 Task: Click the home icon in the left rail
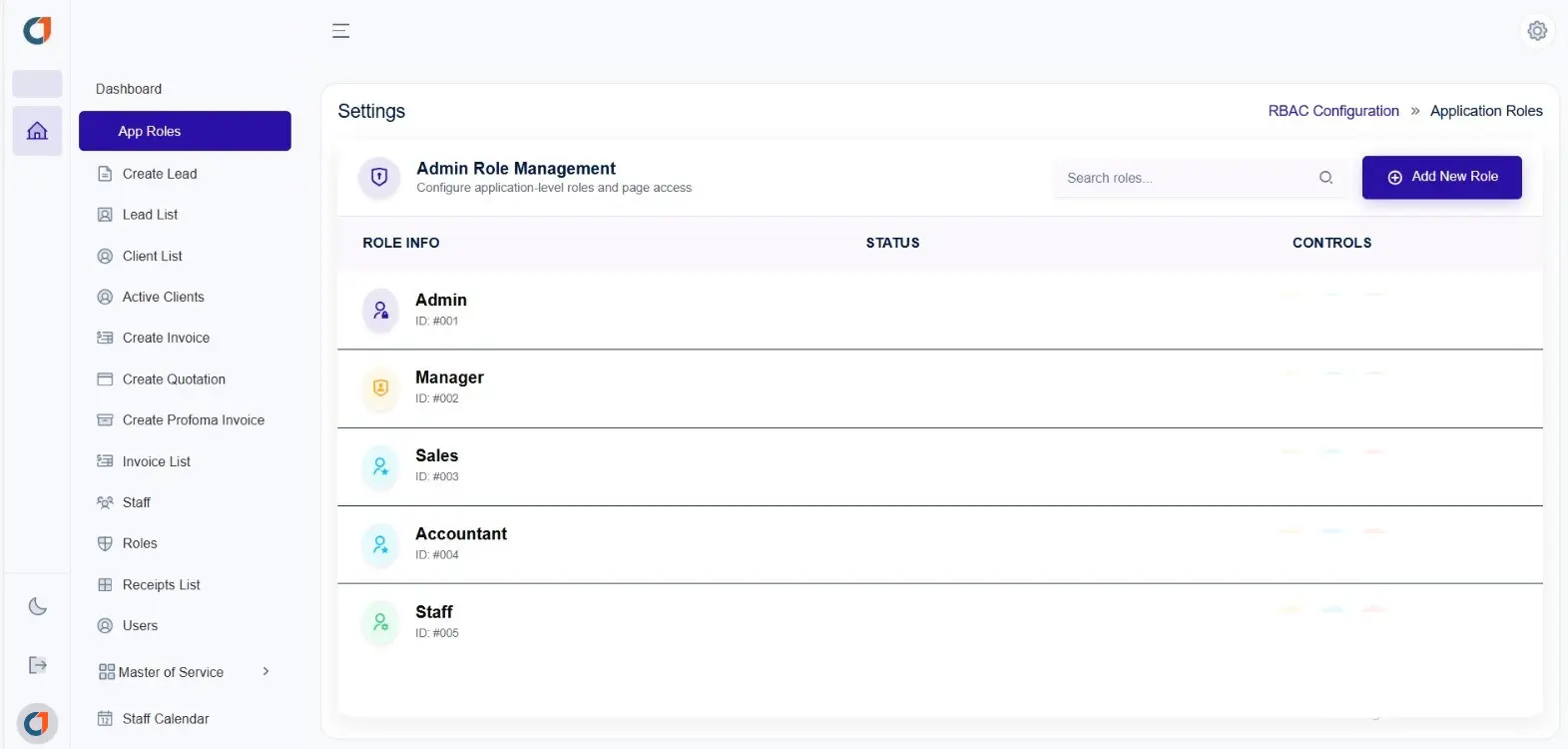37,131
